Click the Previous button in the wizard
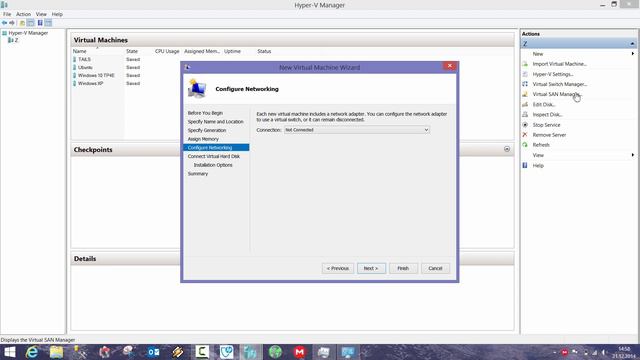This screenshot has width=640, height=360. click(x=338, y=268)
